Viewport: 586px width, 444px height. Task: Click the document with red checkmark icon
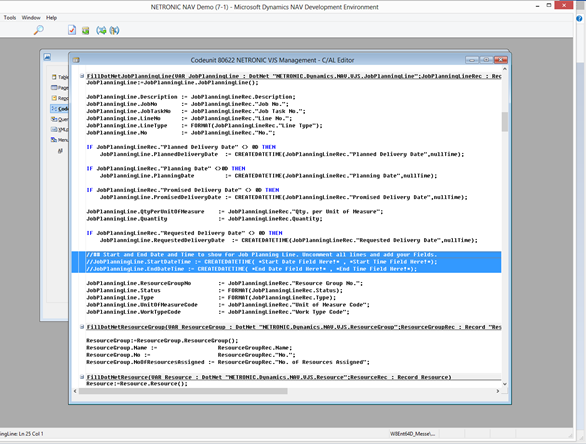coord(72,30)
